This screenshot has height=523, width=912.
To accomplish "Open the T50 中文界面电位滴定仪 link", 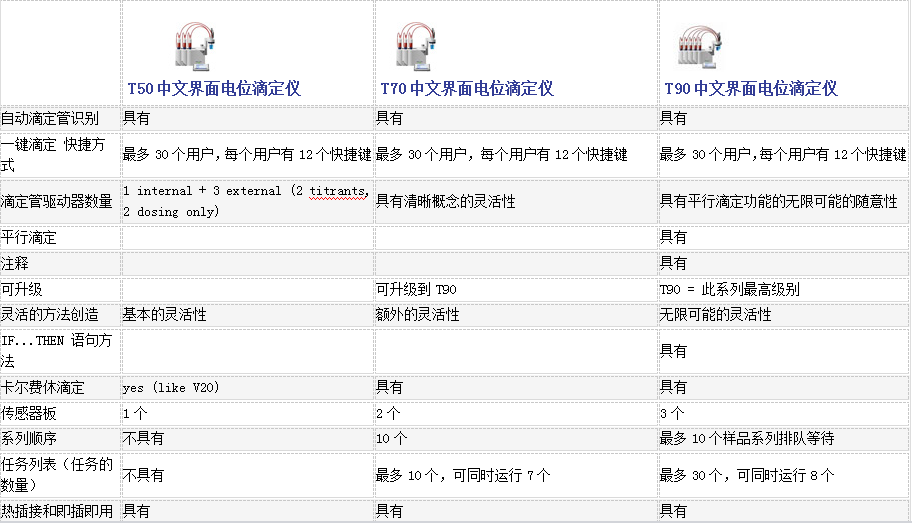I will pyautogui.click(x=214, y=89).
